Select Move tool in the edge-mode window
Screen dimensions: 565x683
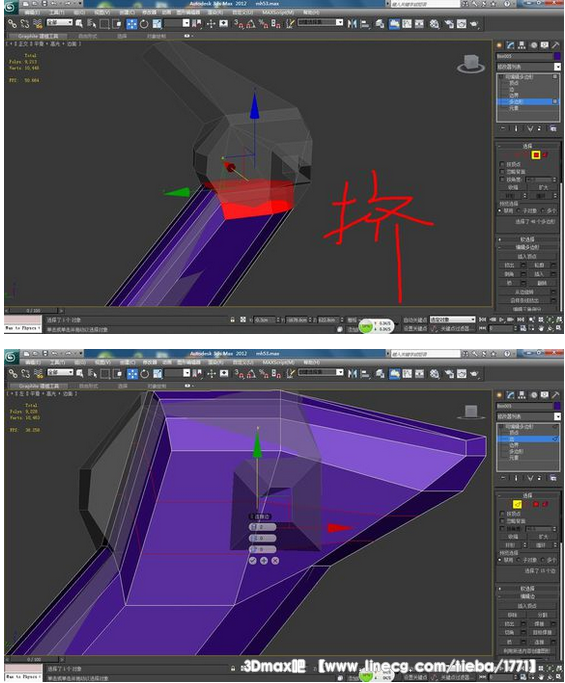pyautogui.click(x=132, y=373)
